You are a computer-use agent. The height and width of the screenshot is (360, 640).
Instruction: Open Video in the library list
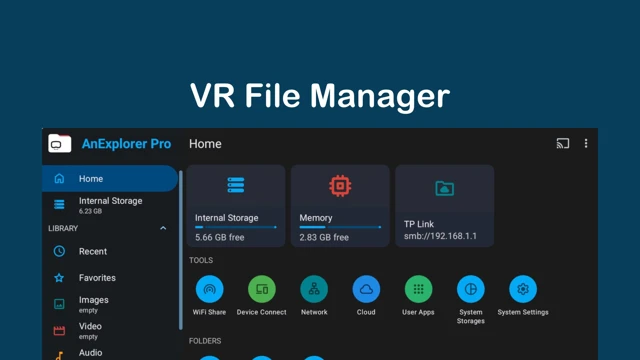(110, 331)
